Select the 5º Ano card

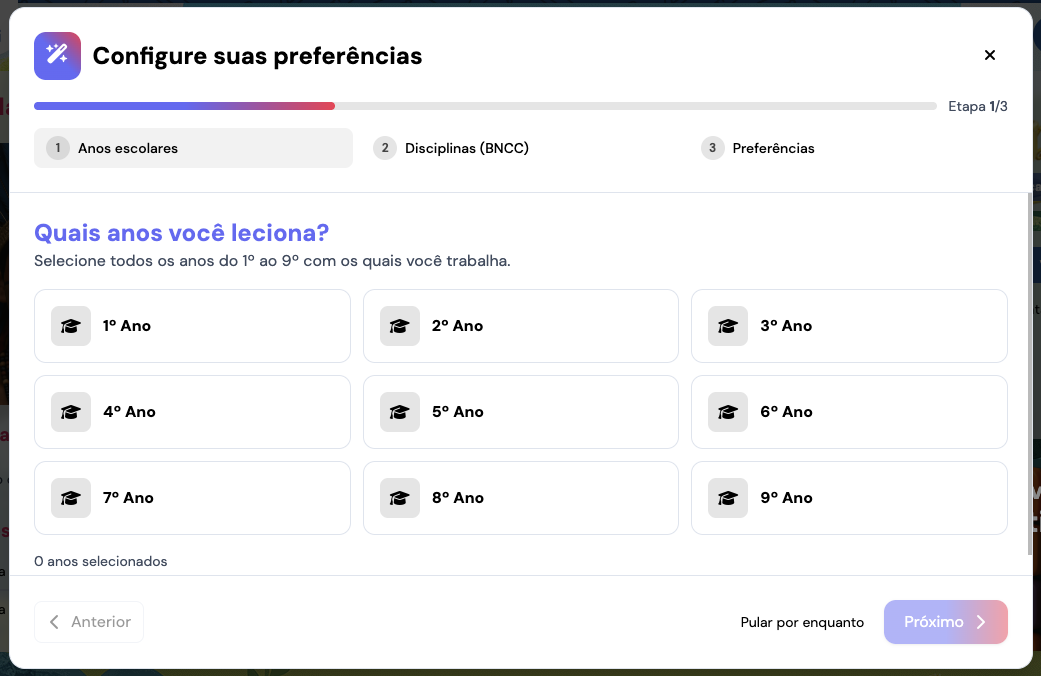(520, 412)
